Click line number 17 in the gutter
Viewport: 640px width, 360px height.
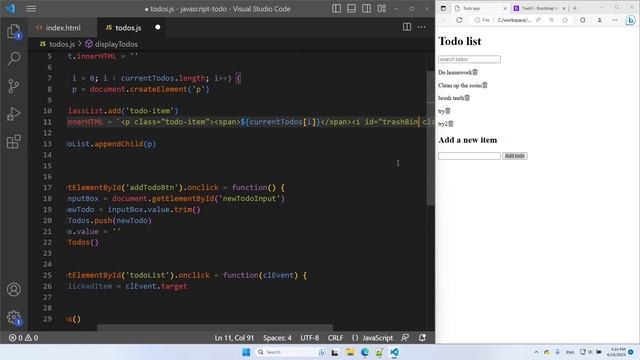[47, 188]
